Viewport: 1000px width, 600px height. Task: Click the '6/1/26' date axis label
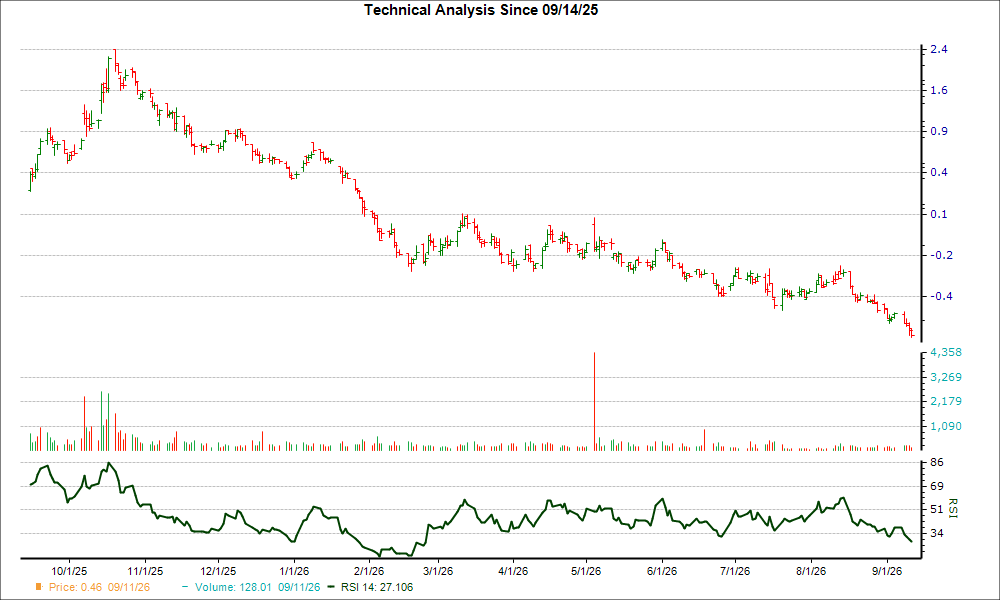click(662, 571)
